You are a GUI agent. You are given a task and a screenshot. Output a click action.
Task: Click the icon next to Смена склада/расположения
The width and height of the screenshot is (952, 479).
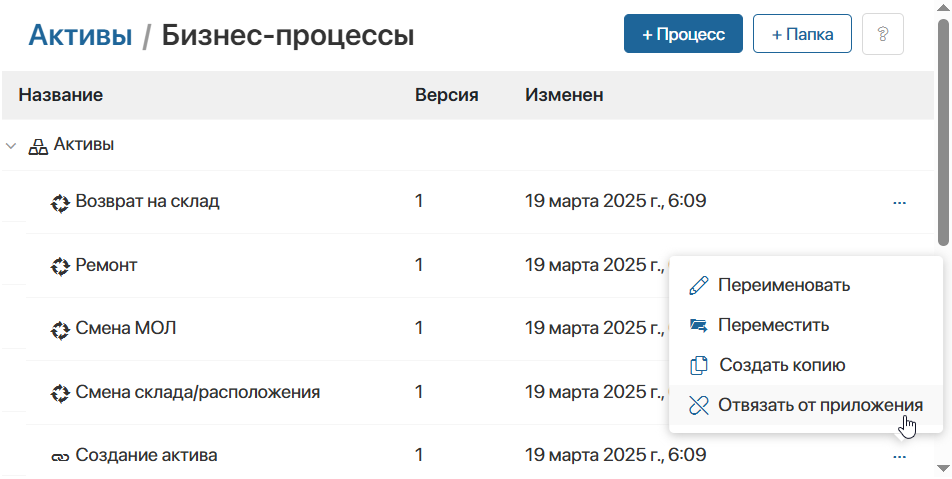60,393
